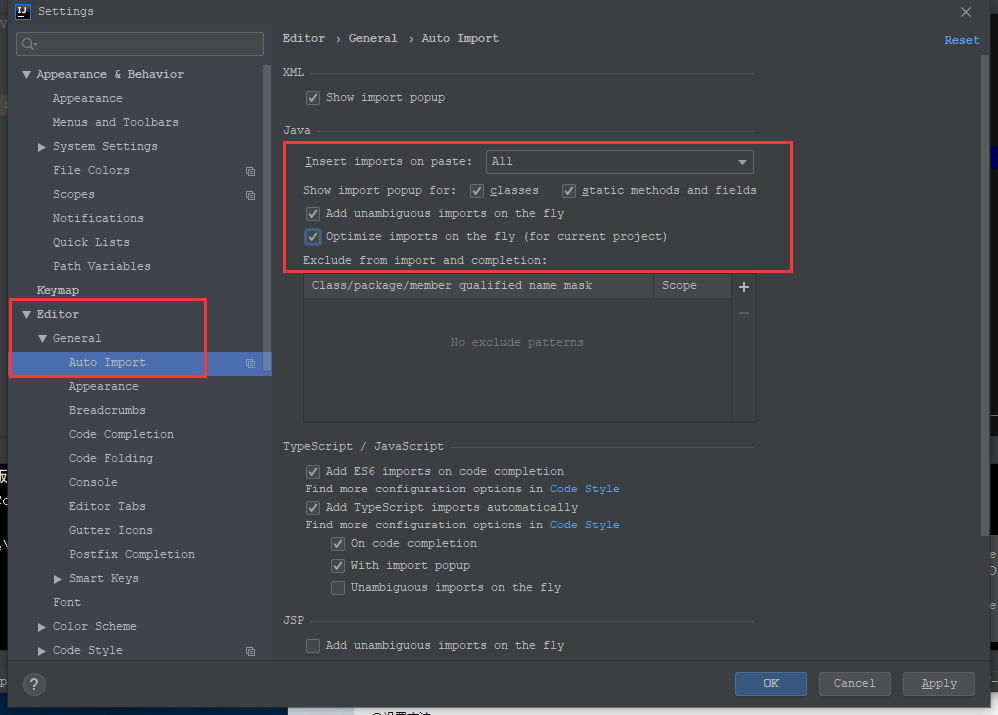Screen dimensions: 998x715
Task: Click the Class/package/member qualified name mask header
Action: coord(479,286)
